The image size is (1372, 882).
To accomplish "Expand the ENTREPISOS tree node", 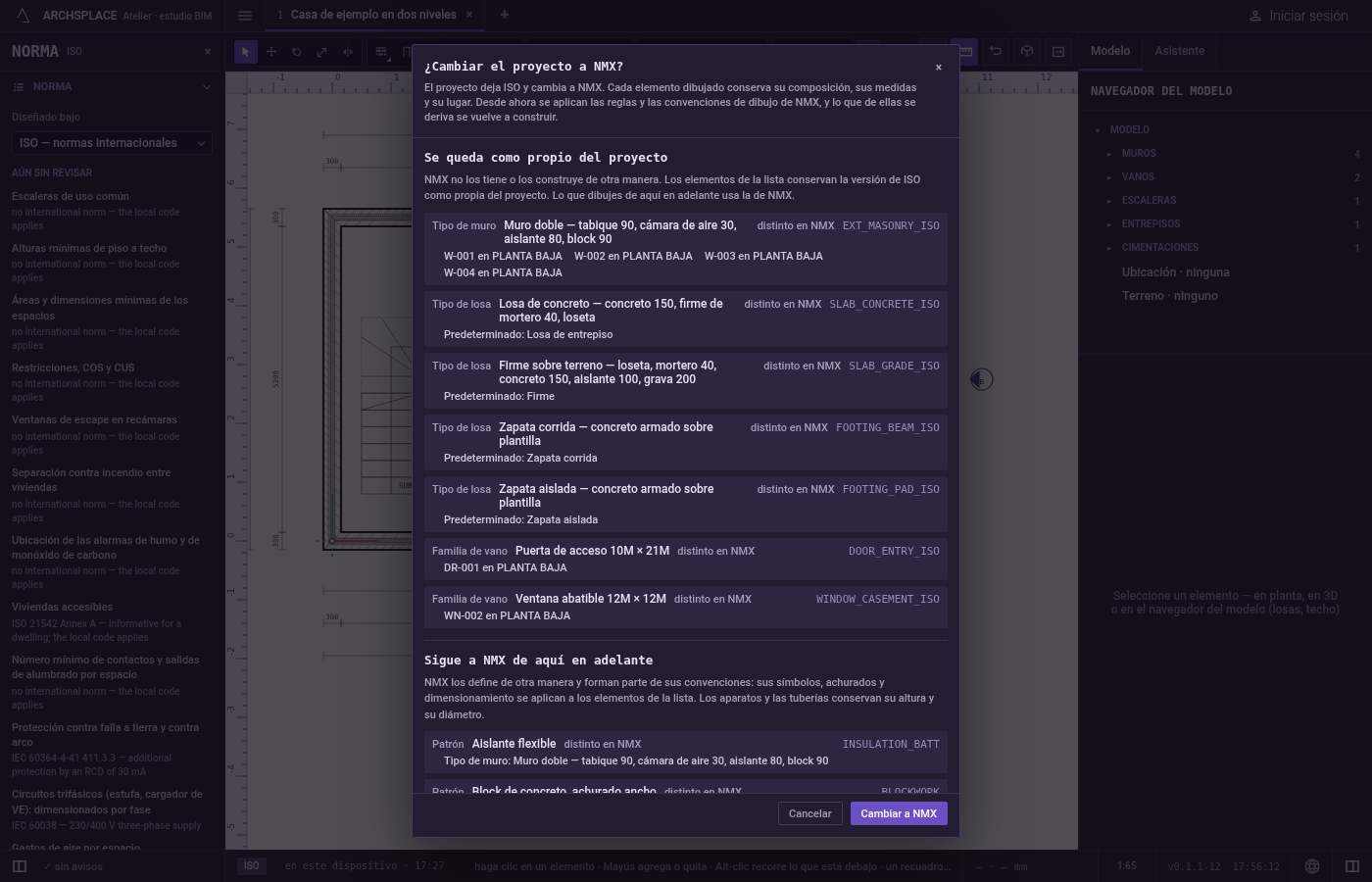I will [1109, 224].
